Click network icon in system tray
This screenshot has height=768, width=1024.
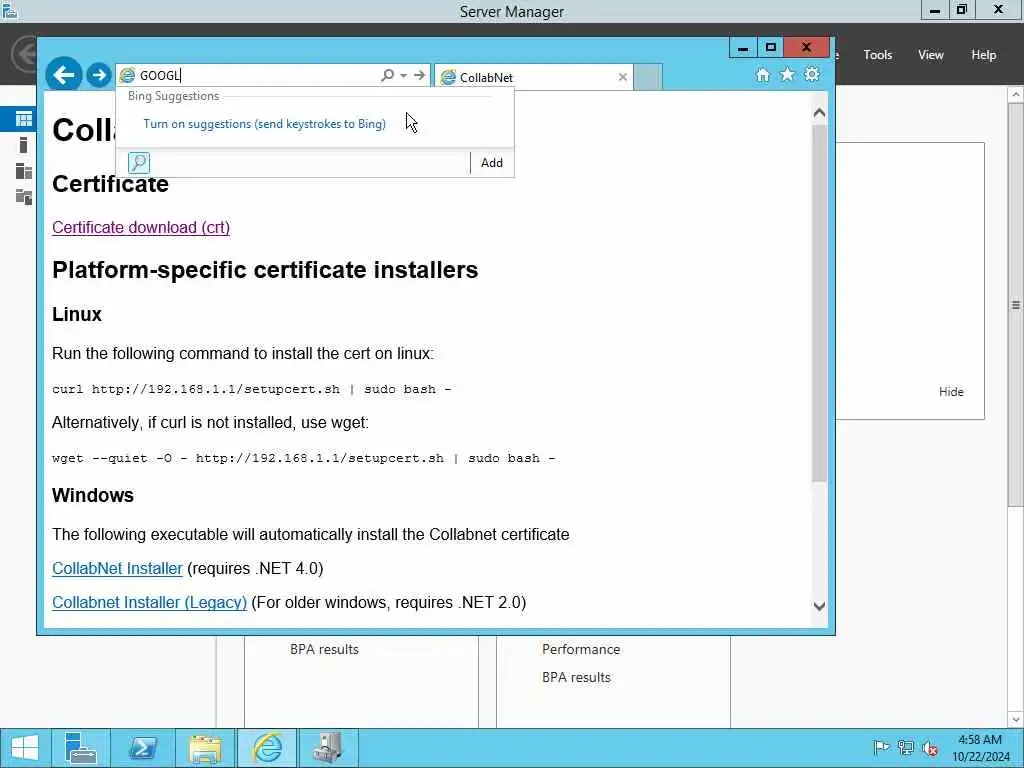(906, 748)
